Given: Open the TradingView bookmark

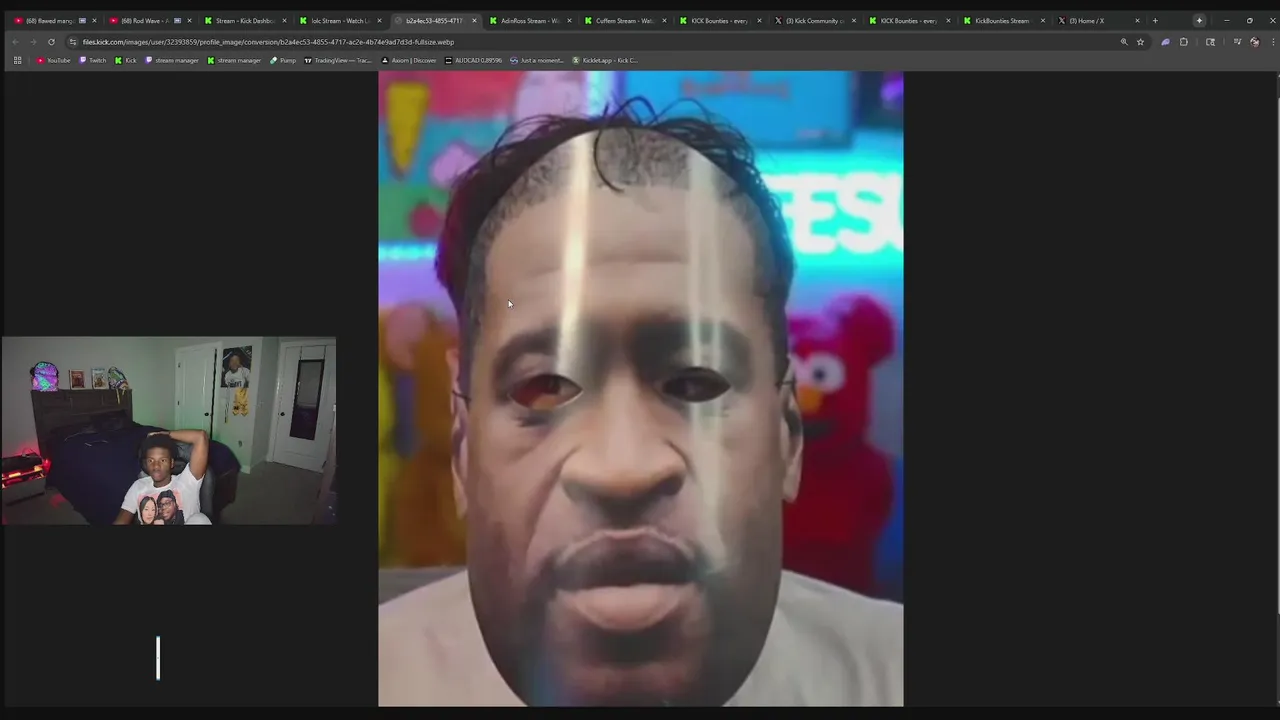Looking at the screenshot, I should tap(338, 60).
